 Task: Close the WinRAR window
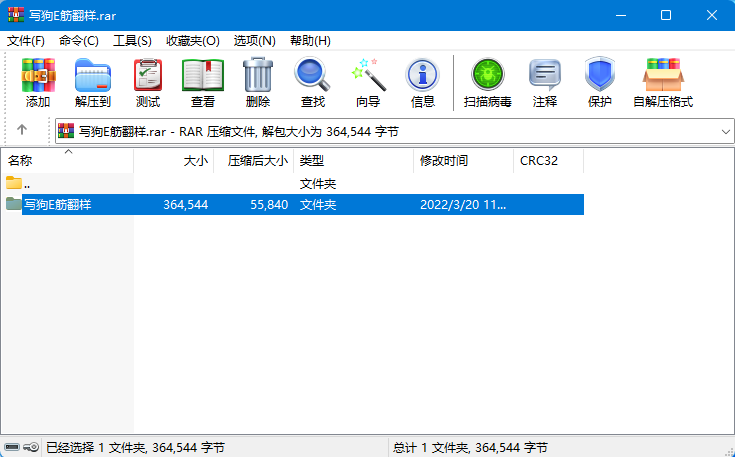712,15
